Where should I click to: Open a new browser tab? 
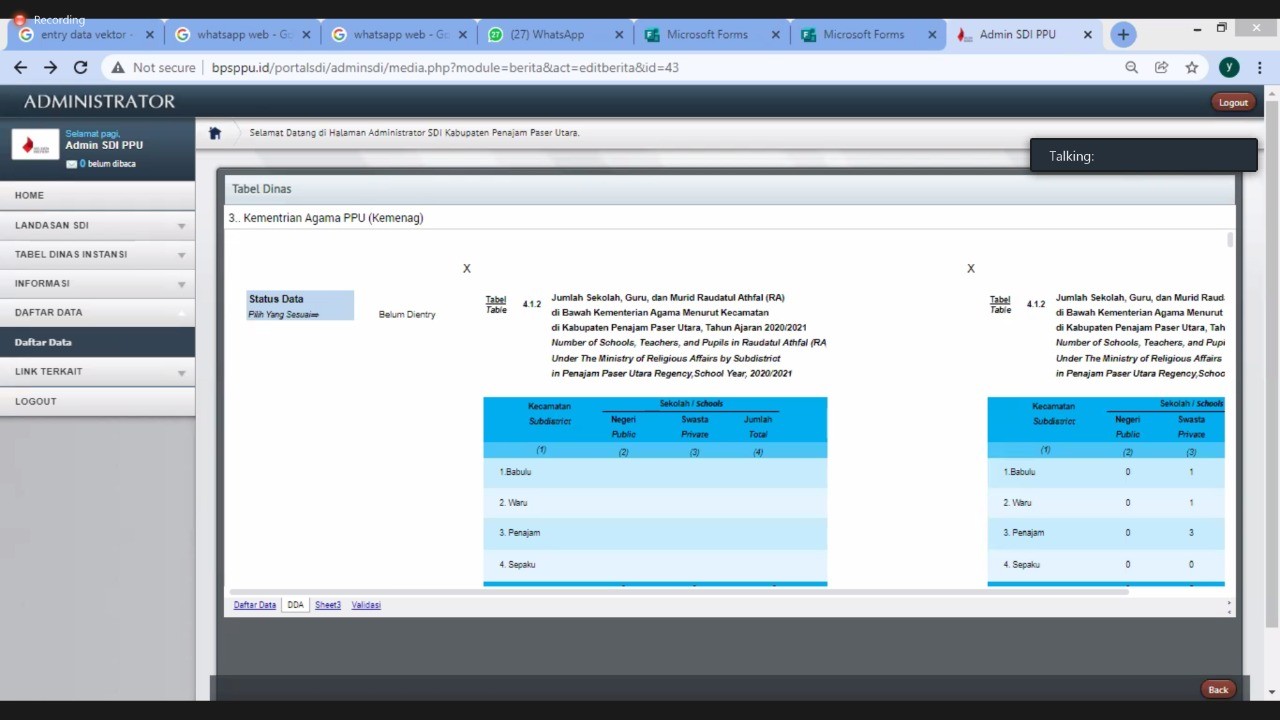click(x=1123, y=34)
